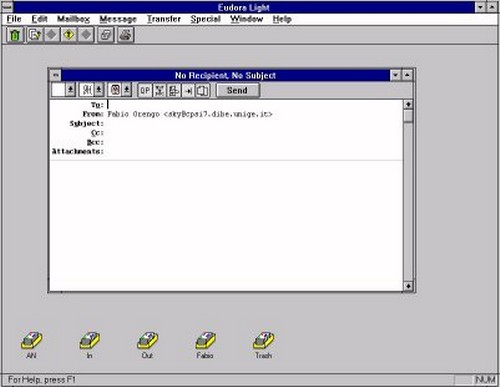
Task: Open the Trash mailbox icon
Action: click(263, 345)
